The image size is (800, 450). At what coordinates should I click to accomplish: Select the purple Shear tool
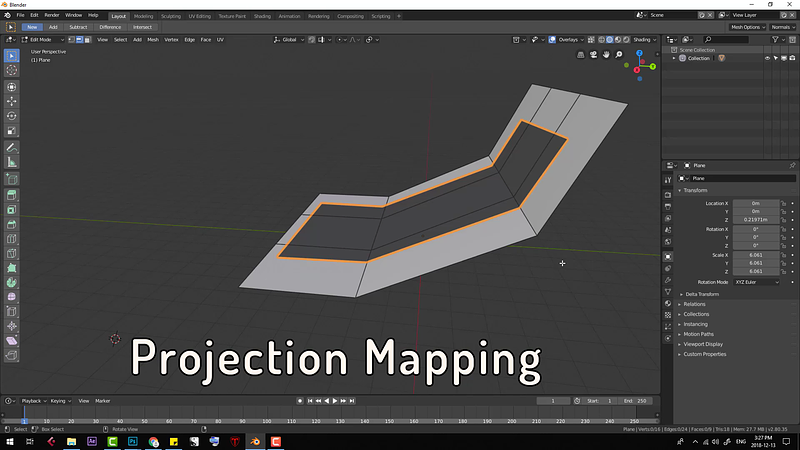[x=12, y=341]
